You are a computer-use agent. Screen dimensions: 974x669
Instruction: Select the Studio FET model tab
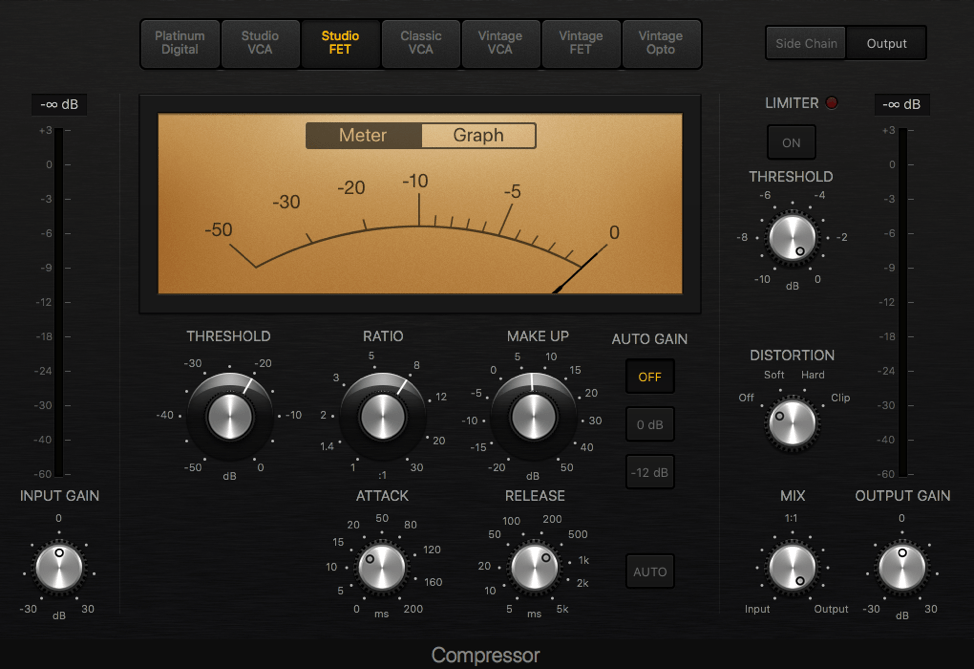tap(340, 43)
